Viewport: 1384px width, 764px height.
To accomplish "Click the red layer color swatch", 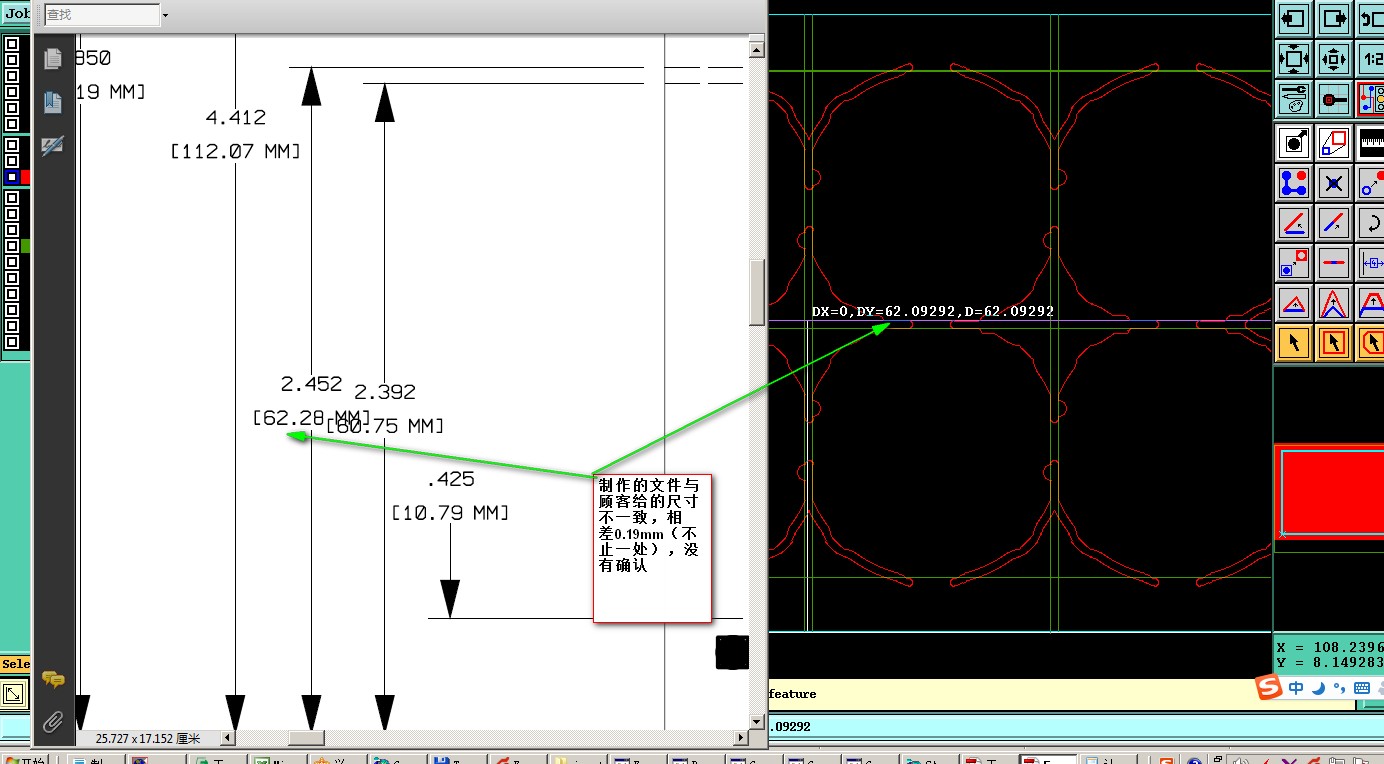I will tap(26, 177).
